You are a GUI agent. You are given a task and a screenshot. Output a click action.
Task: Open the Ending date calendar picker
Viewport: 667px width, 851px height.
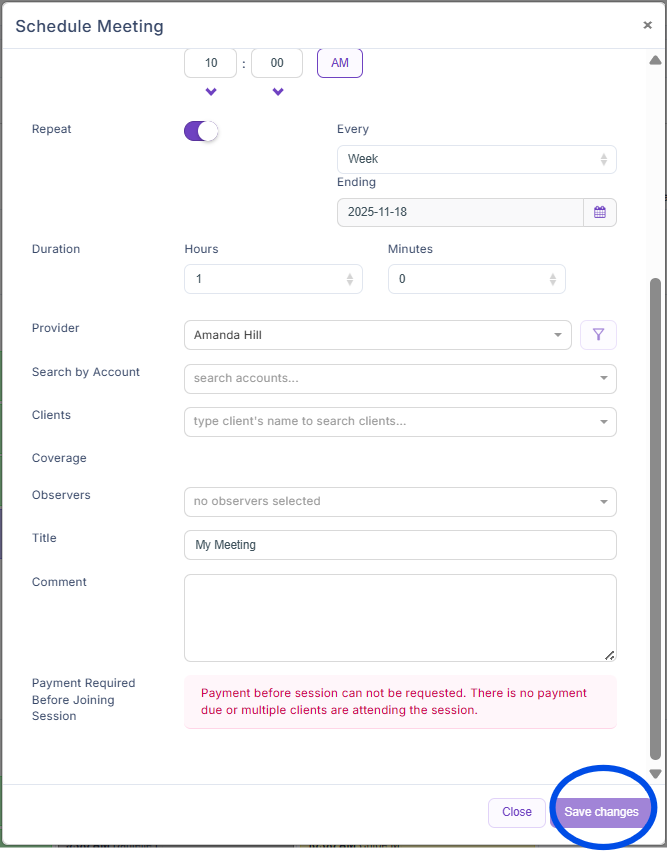pos(600,212)
